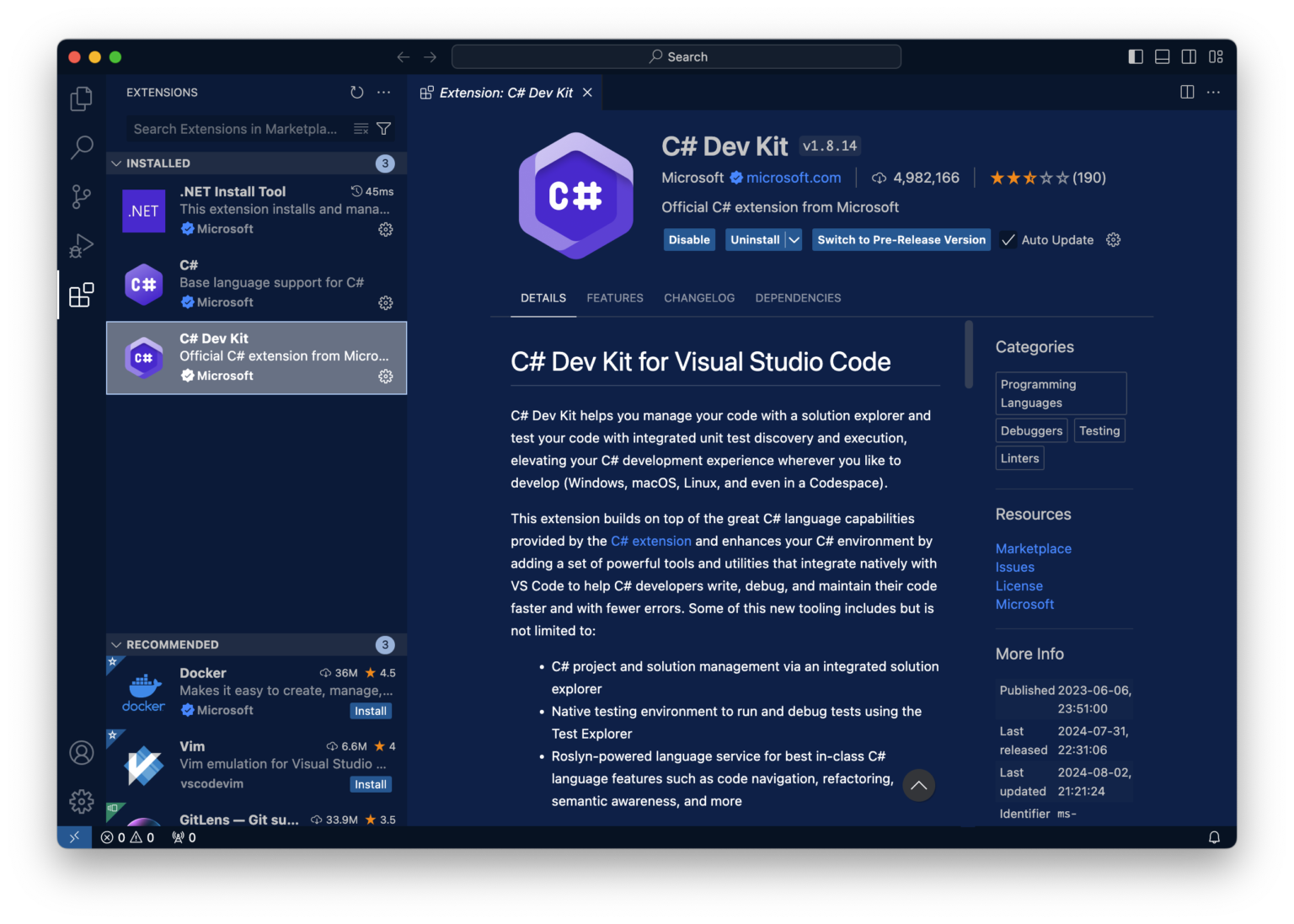Open the Marketplace resource link
This screenshot has height=924, width=1294.
coord(1033,548)
